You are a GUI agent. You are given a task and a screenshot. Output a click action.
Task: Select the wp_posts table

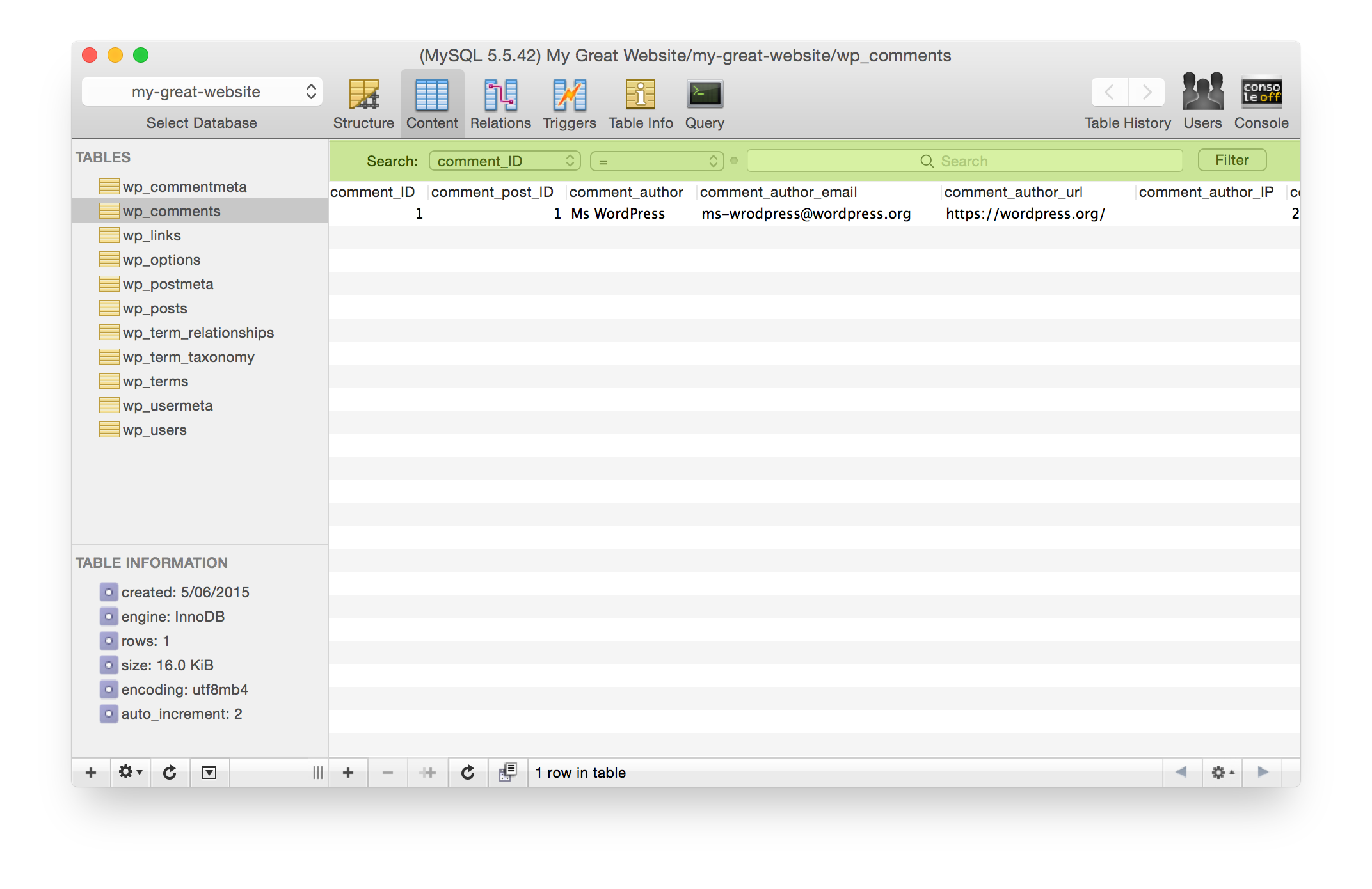[x=153, y=308]
